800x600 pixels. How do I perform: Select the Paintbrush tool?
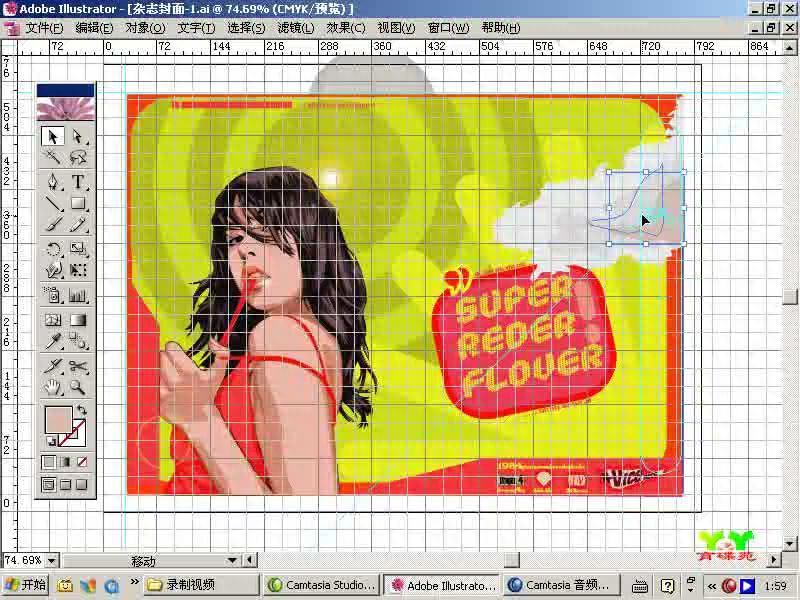(x=53, y=223)
